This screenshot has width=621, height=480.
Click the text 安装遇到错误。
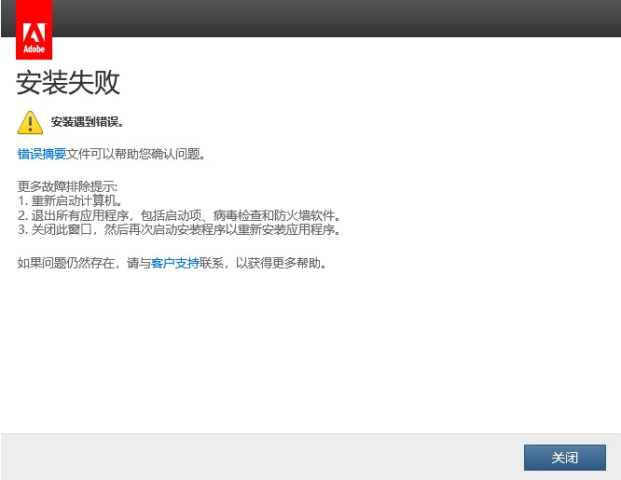pos(88,122)
